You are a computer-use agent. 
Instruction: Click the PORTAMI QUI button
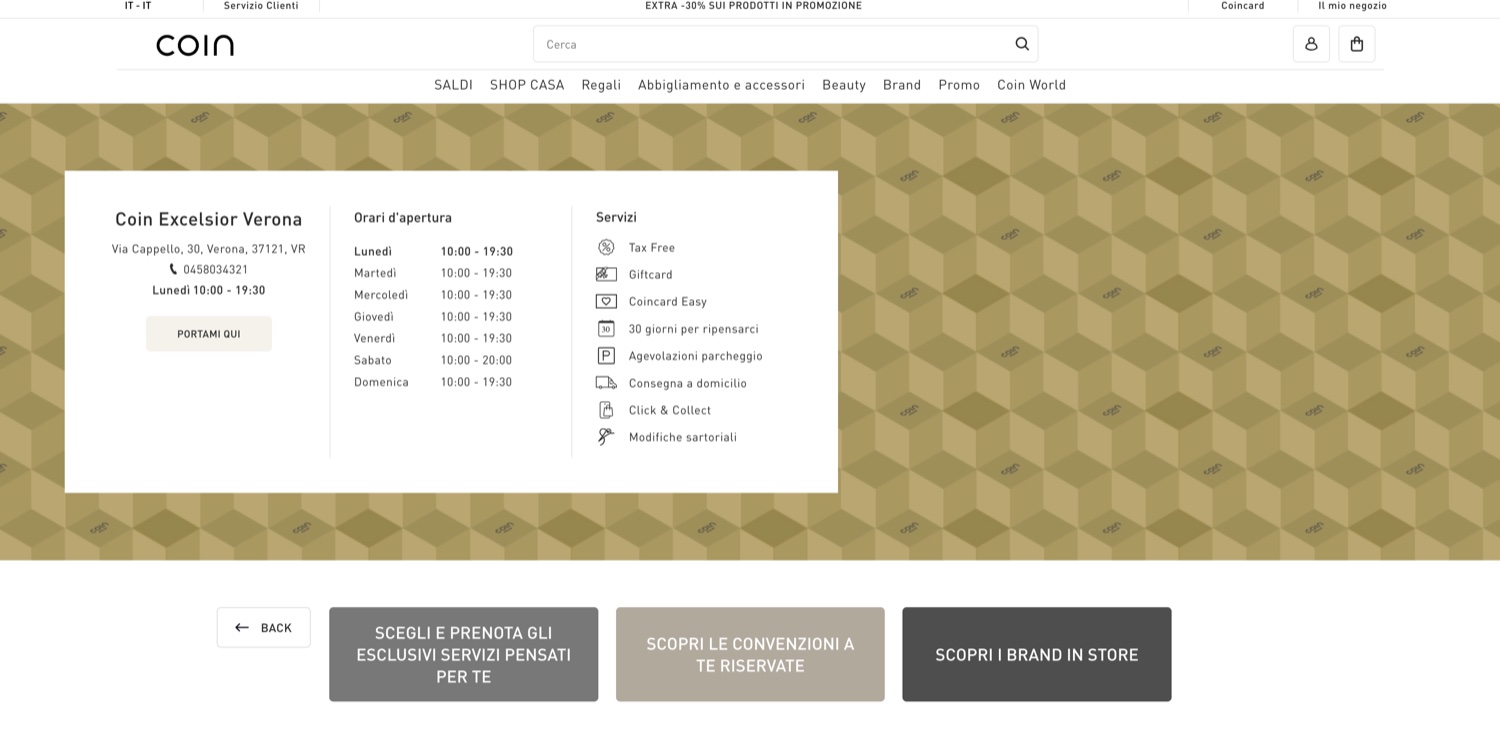209,334
